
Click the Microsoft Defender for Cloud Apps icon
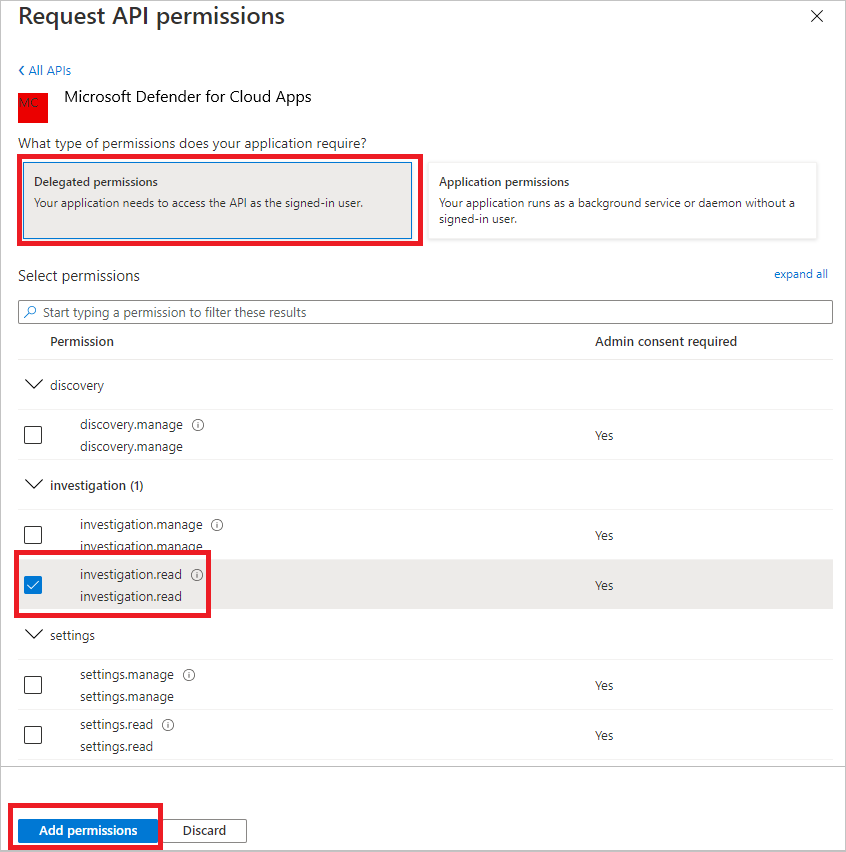pyautogui.click(x=33, y=107)
